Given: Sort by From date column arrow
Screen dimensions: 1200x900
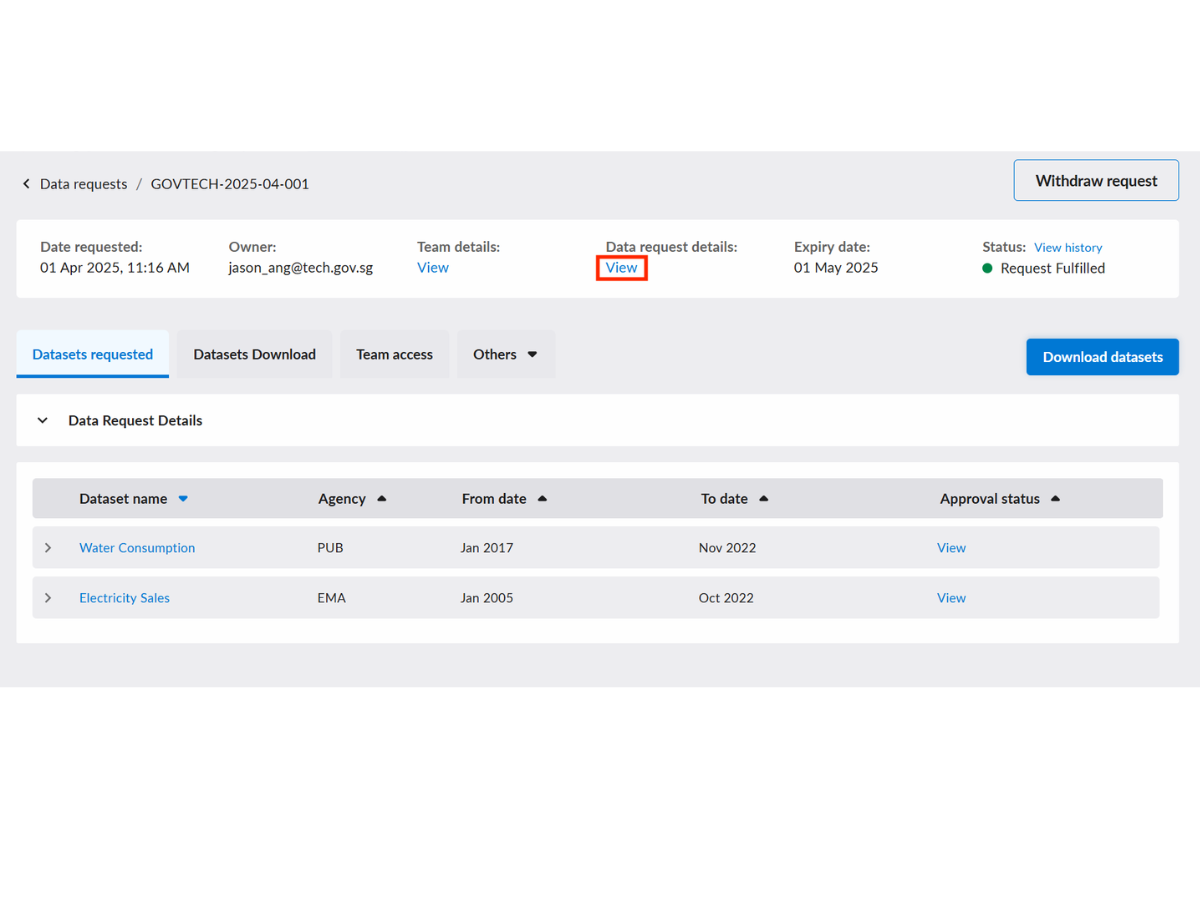Looking at the screenshot, I should (542, 499).
